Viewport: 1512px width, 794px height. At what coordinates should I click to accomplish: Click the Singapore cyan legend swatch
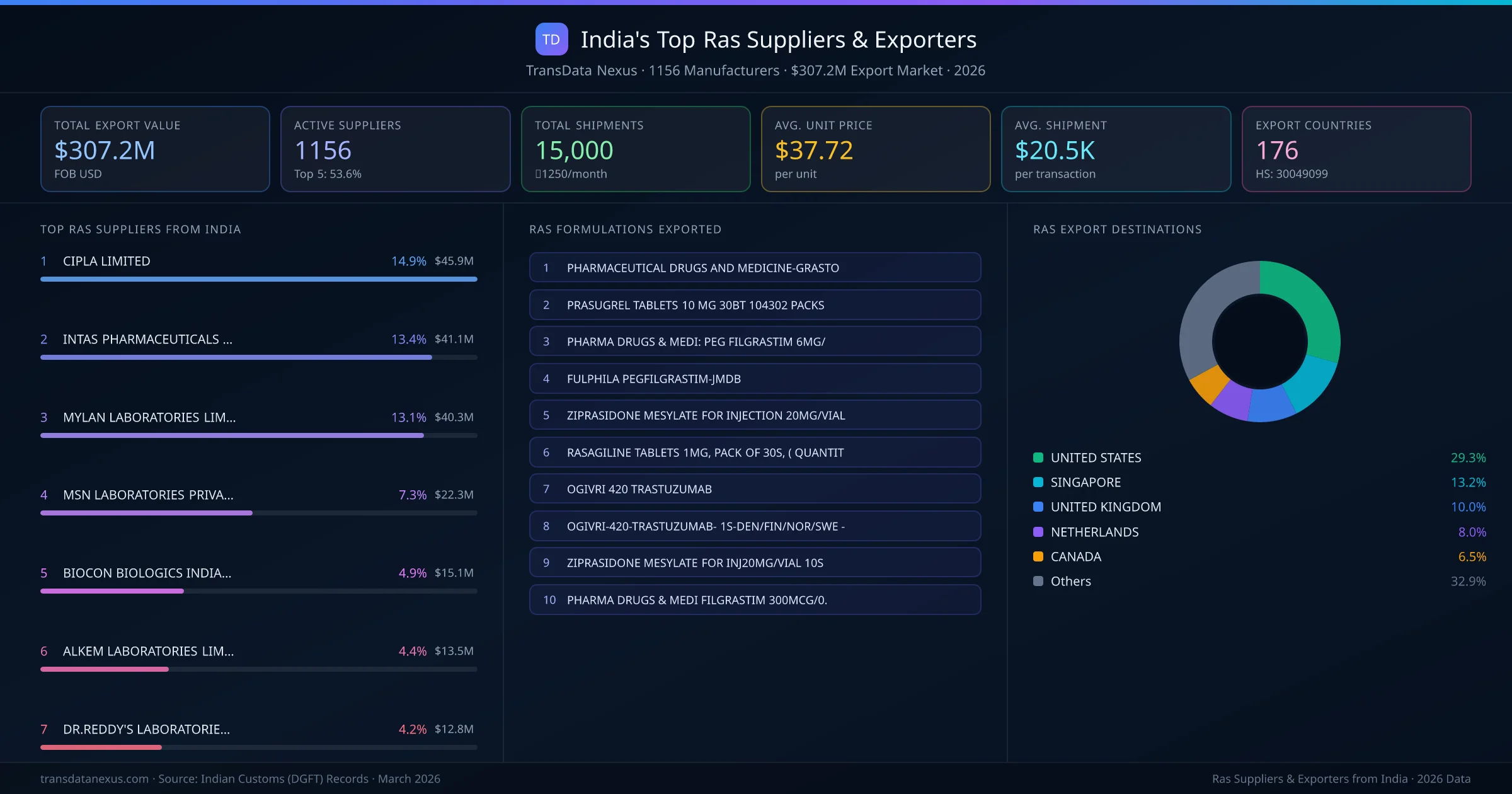tap(1038, 482)
